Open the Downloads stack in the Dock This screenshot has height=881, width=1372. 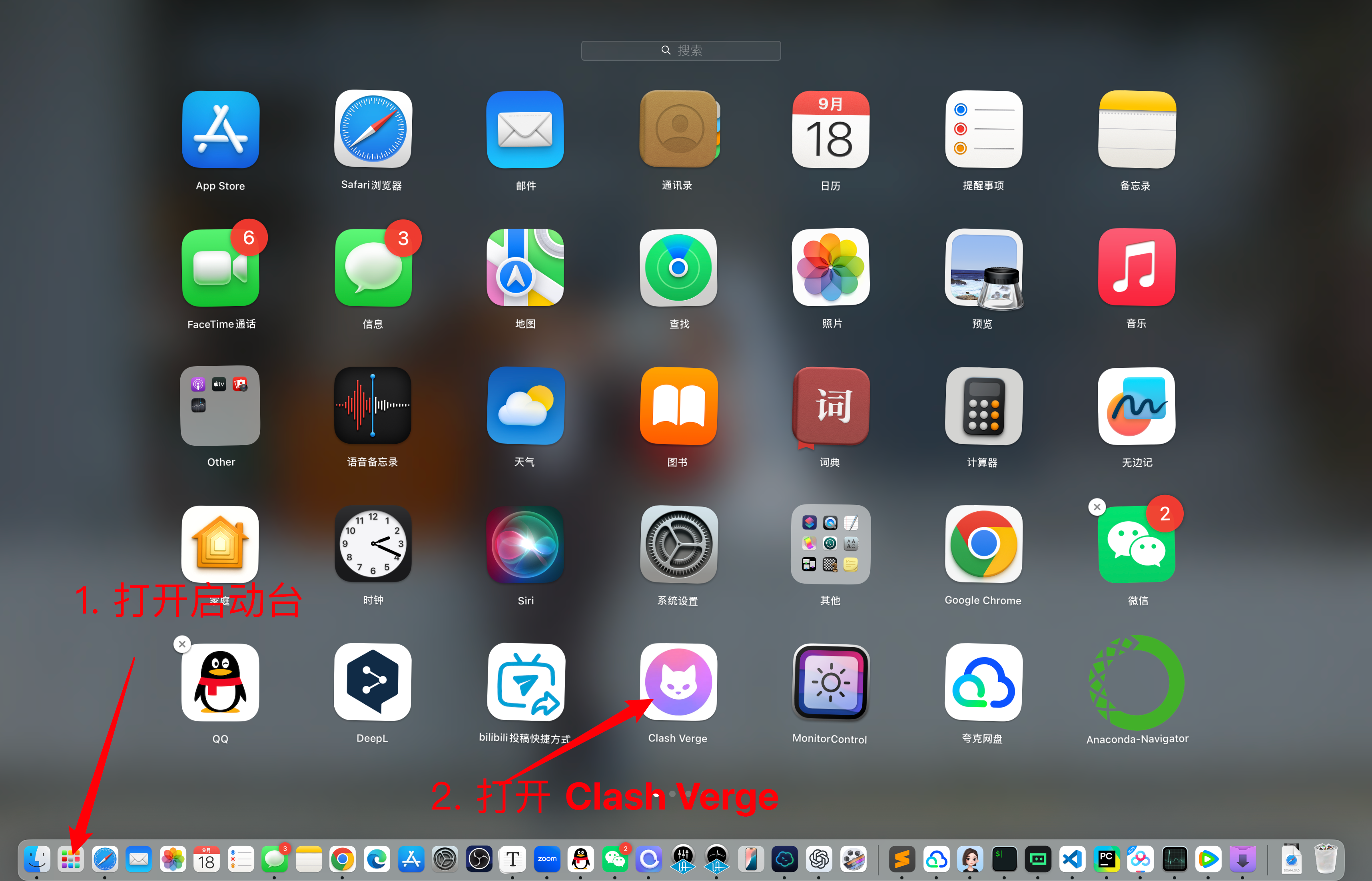point(1291,859)
